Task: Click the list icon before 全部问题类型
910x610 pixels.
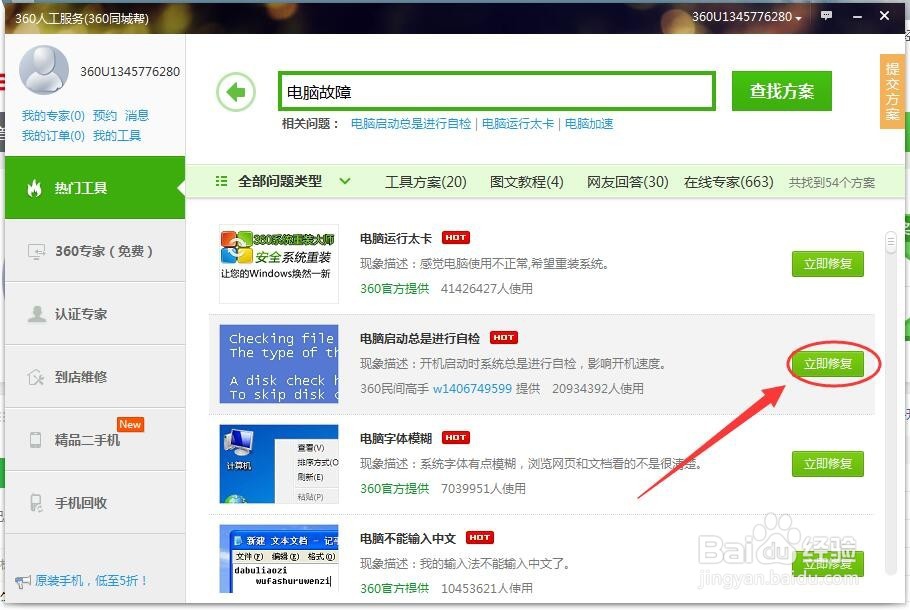Action: click(221, 181)
